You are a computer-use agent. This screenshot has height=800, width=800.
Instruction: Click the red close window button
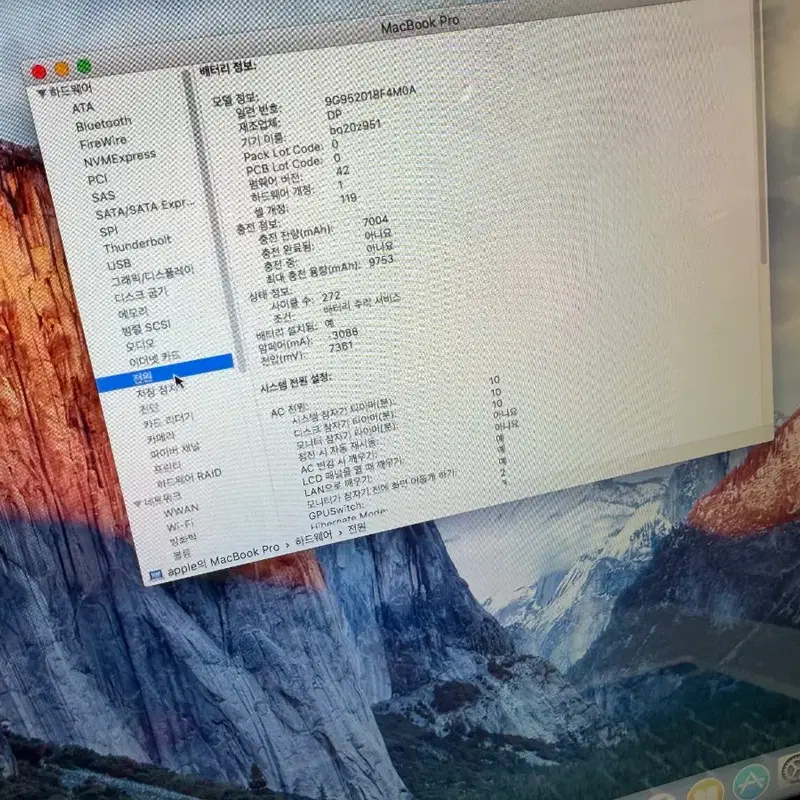(39, 71)
